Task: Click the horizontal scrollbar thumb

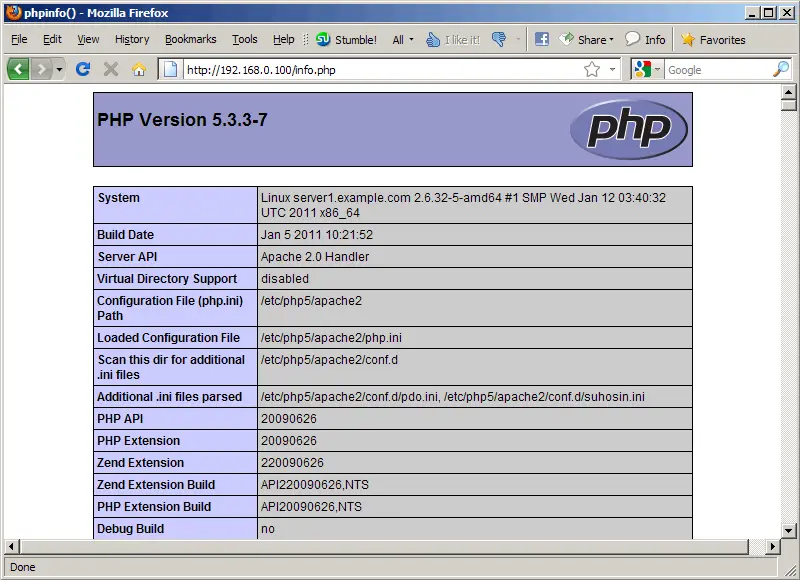Action: point(384,546)
